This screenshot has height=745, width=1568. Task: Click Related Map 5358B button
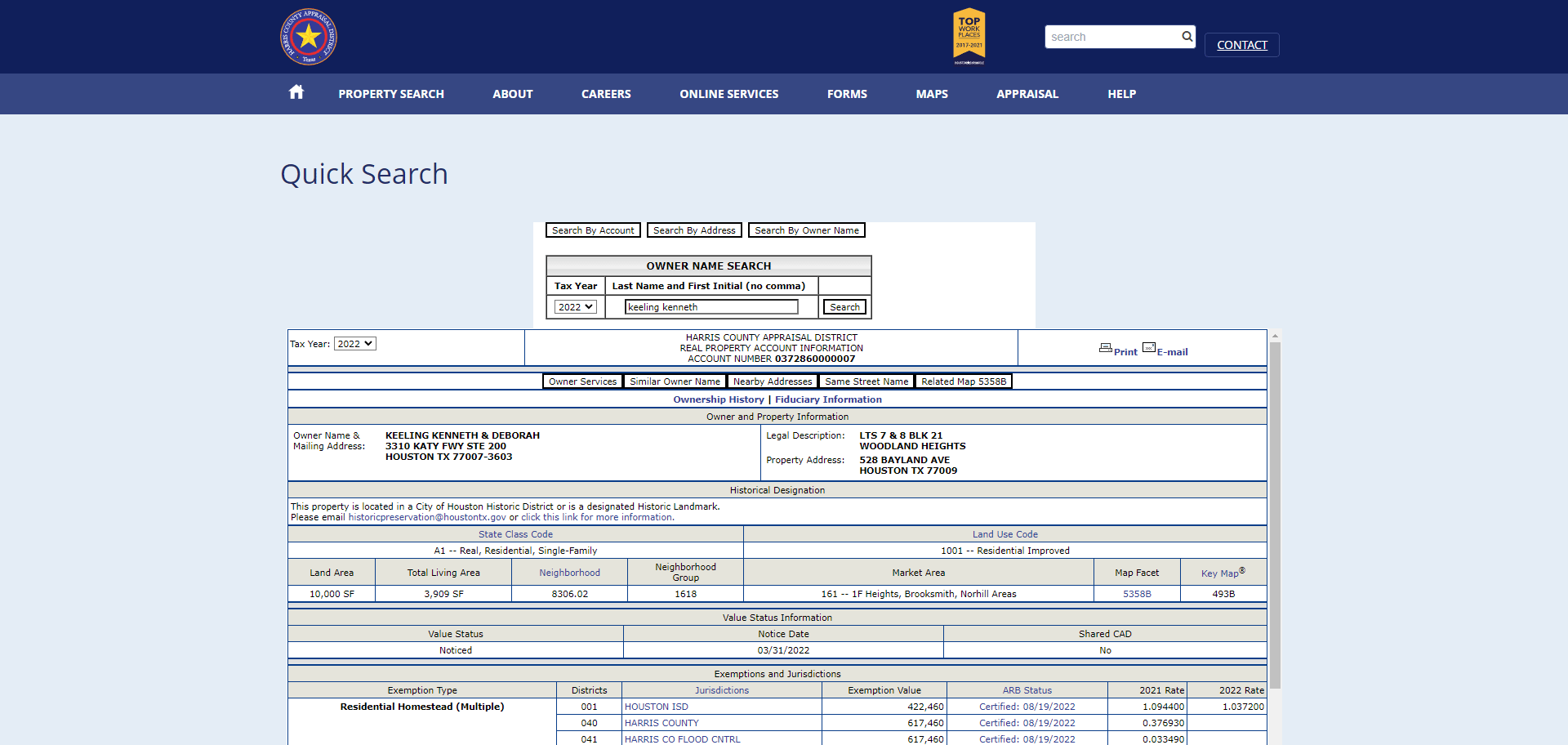pos(964,381)
